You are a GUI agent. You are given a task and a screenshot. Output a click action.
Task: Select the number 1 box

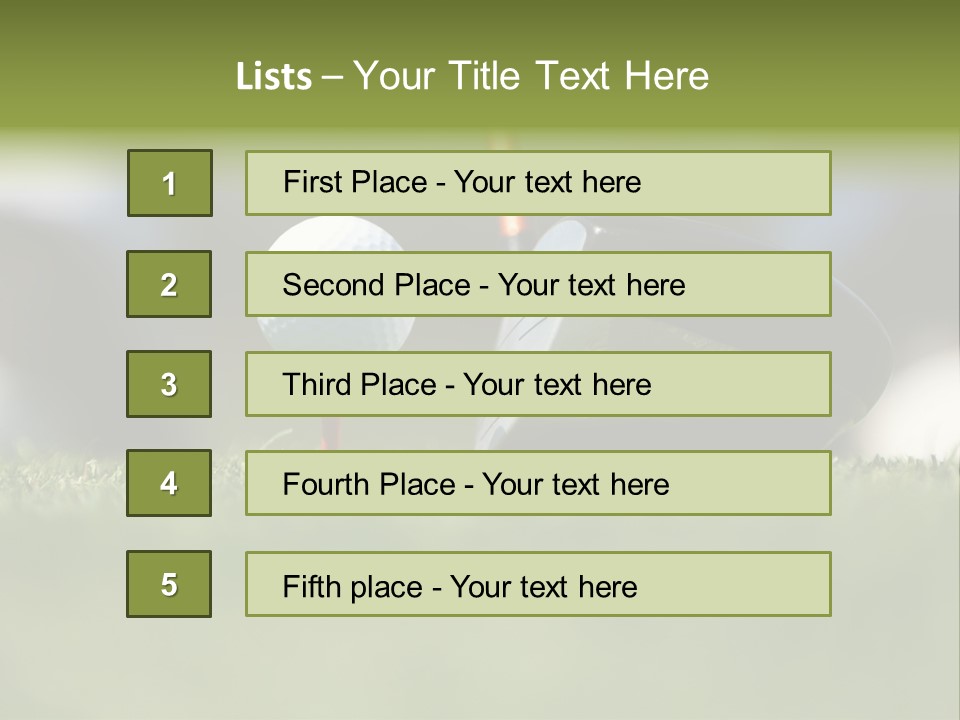tap(169, 183)
